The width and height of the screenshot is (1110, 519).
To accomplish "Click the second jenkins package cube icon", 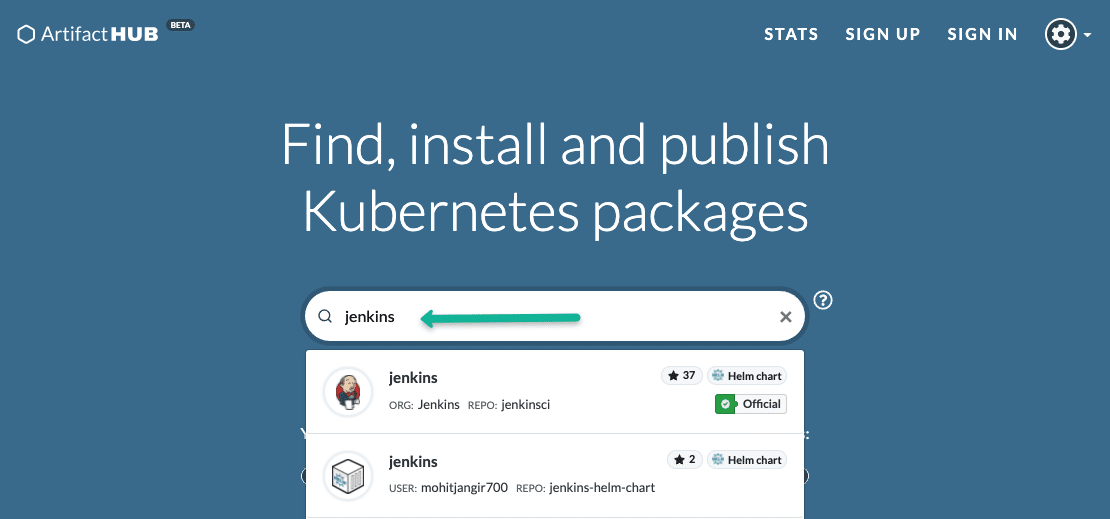I will [x=348, y=475].
